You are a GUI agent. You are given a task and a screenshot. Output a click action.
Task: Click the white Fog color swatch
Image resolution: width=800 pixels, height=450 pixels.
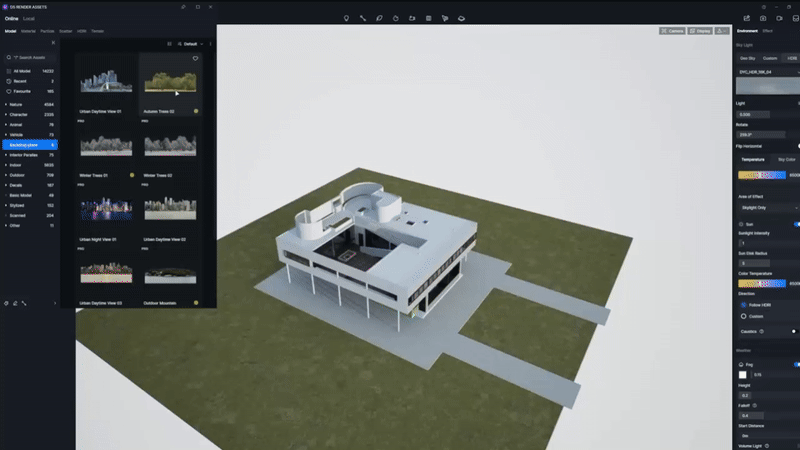click(x=743, y=375)
